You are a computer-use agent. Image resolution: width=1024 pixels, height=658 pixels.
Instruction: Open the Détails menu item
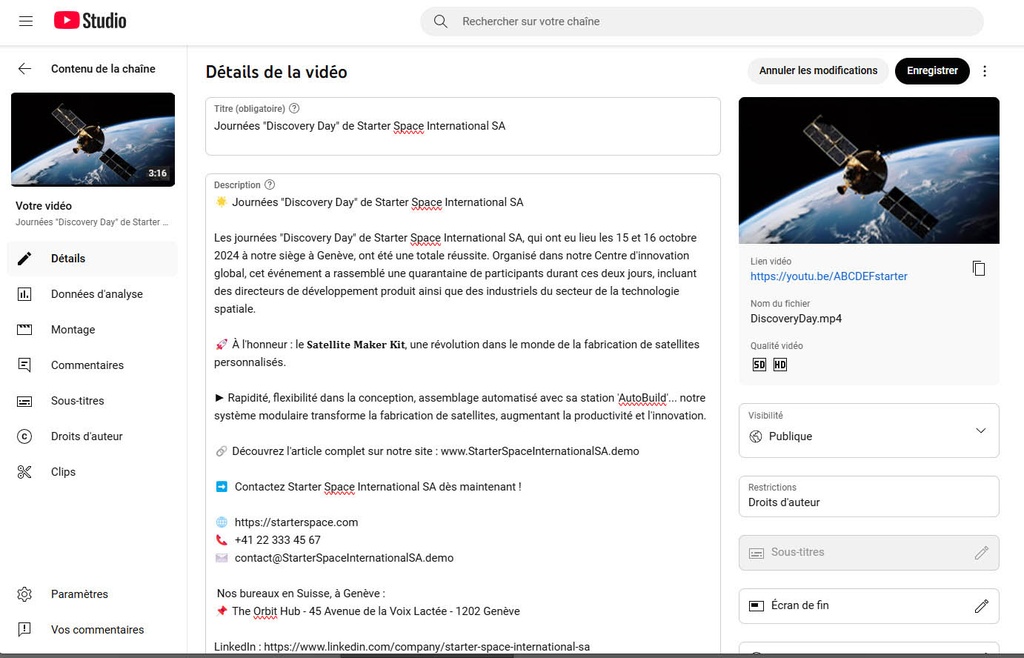[92, 258]
